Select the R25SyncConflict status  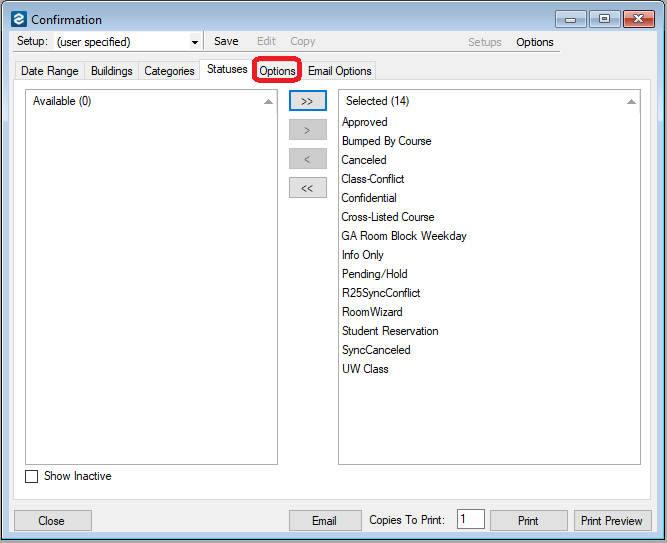click(381, 293)
